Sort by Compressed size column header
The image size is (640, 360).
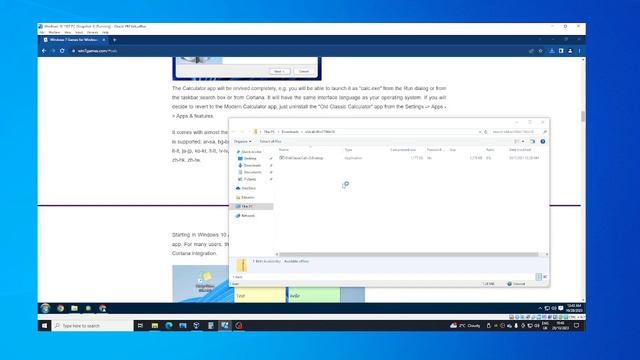403,150
